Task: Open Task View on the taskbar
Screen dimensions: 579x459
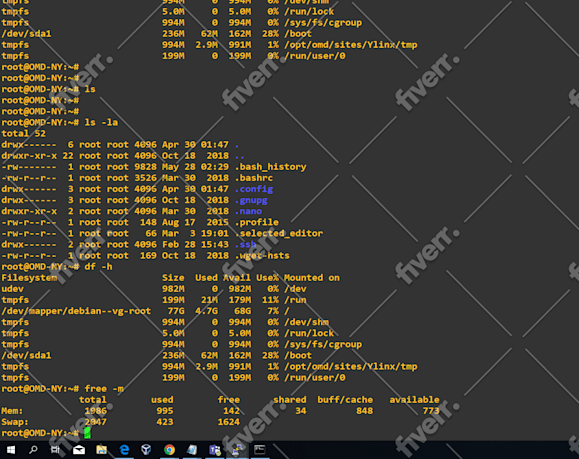Action: (x=55, y=450)
